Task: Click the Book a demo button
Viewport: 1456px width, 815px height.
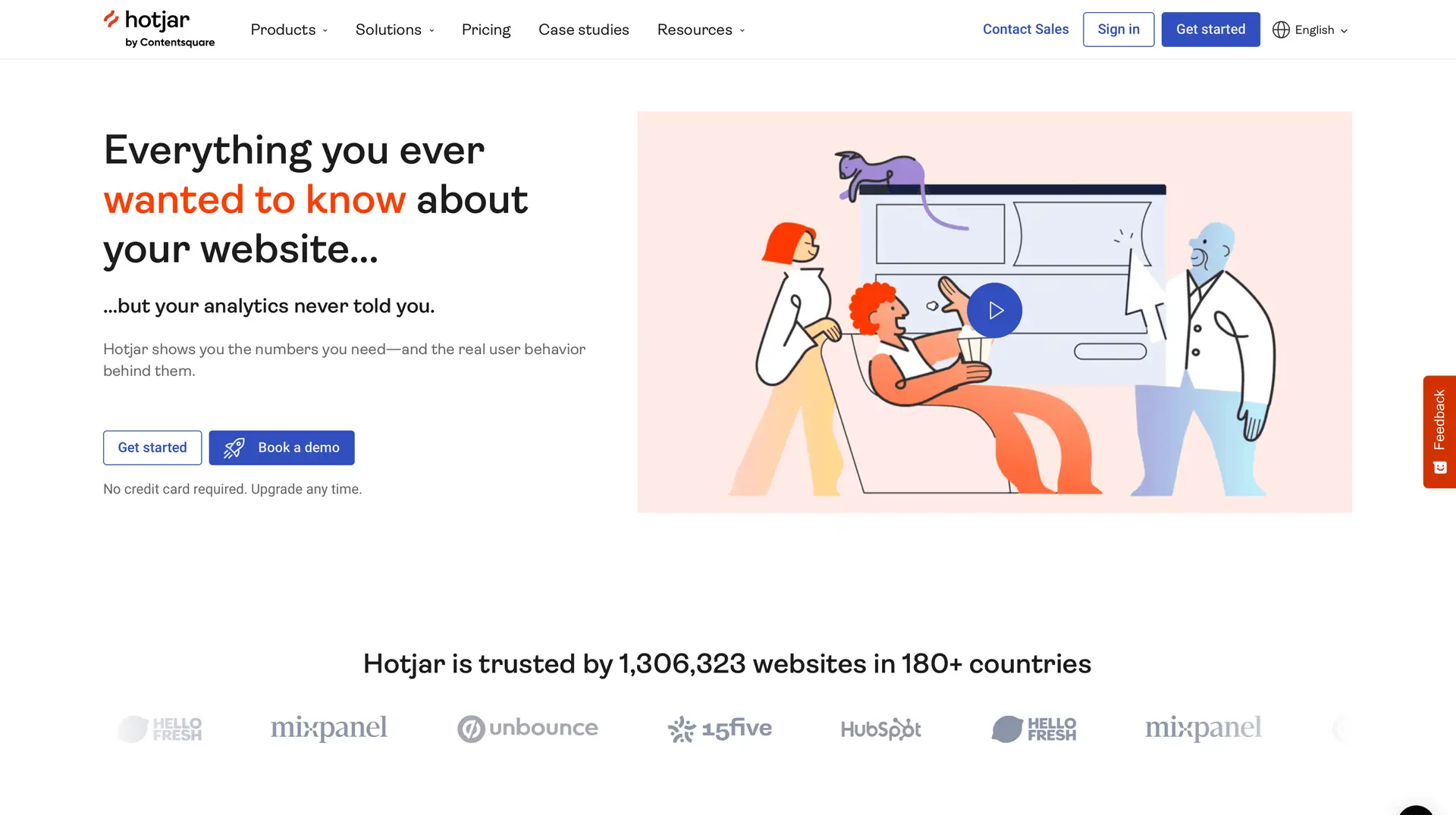Action: (281, 447)
